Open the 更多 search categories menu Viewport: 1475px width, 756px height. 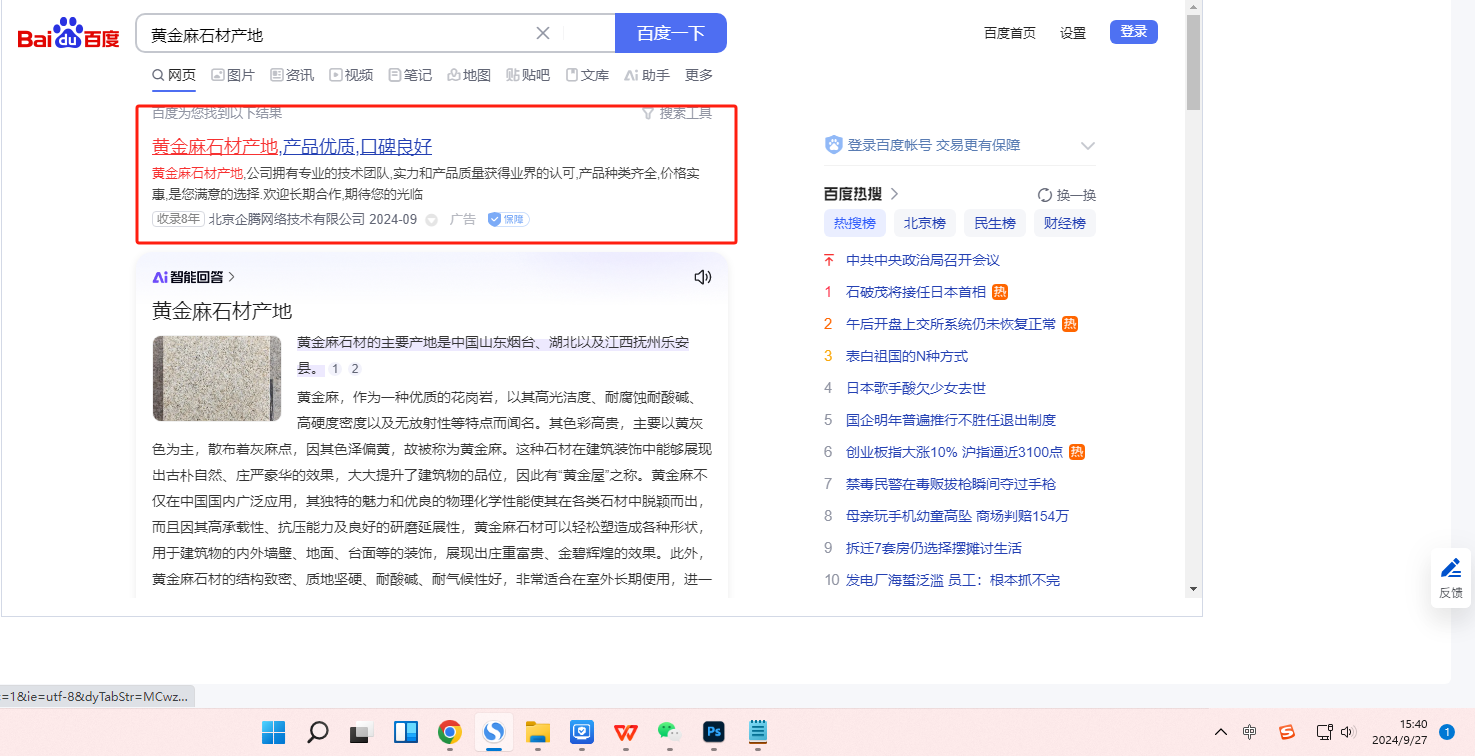coord(698,75)
